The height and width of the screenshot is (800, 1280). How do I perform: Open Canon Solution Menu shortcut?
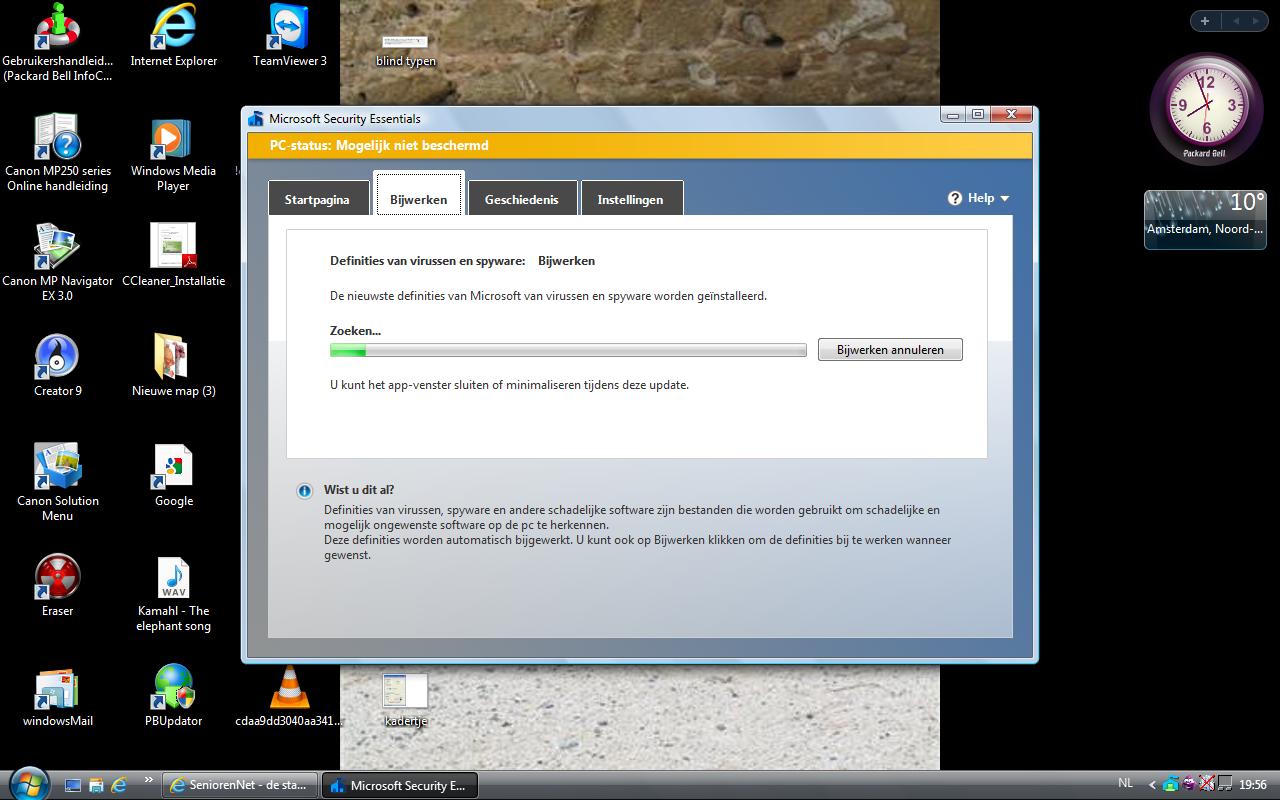[x=57, y=482]
